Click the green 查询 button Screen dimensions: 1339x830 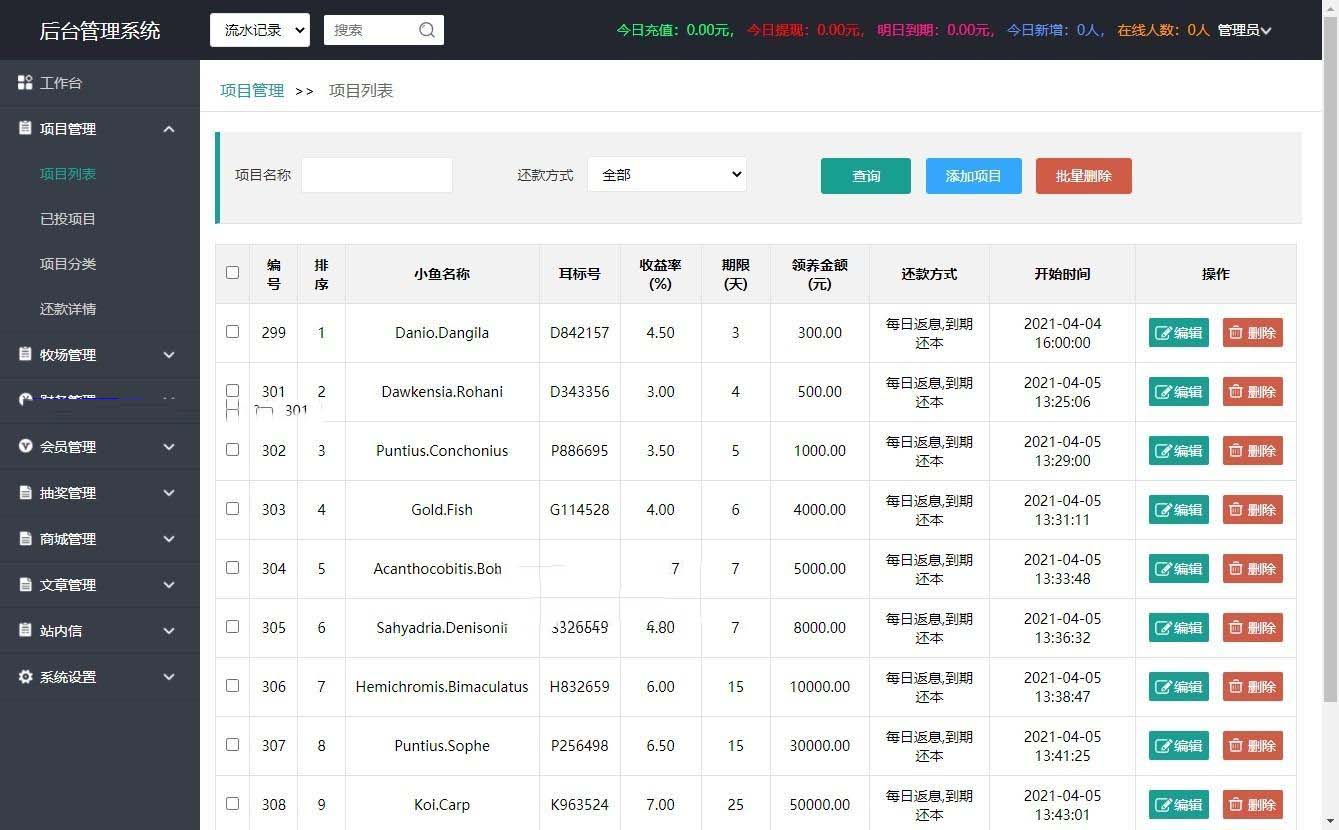point(865,176)
